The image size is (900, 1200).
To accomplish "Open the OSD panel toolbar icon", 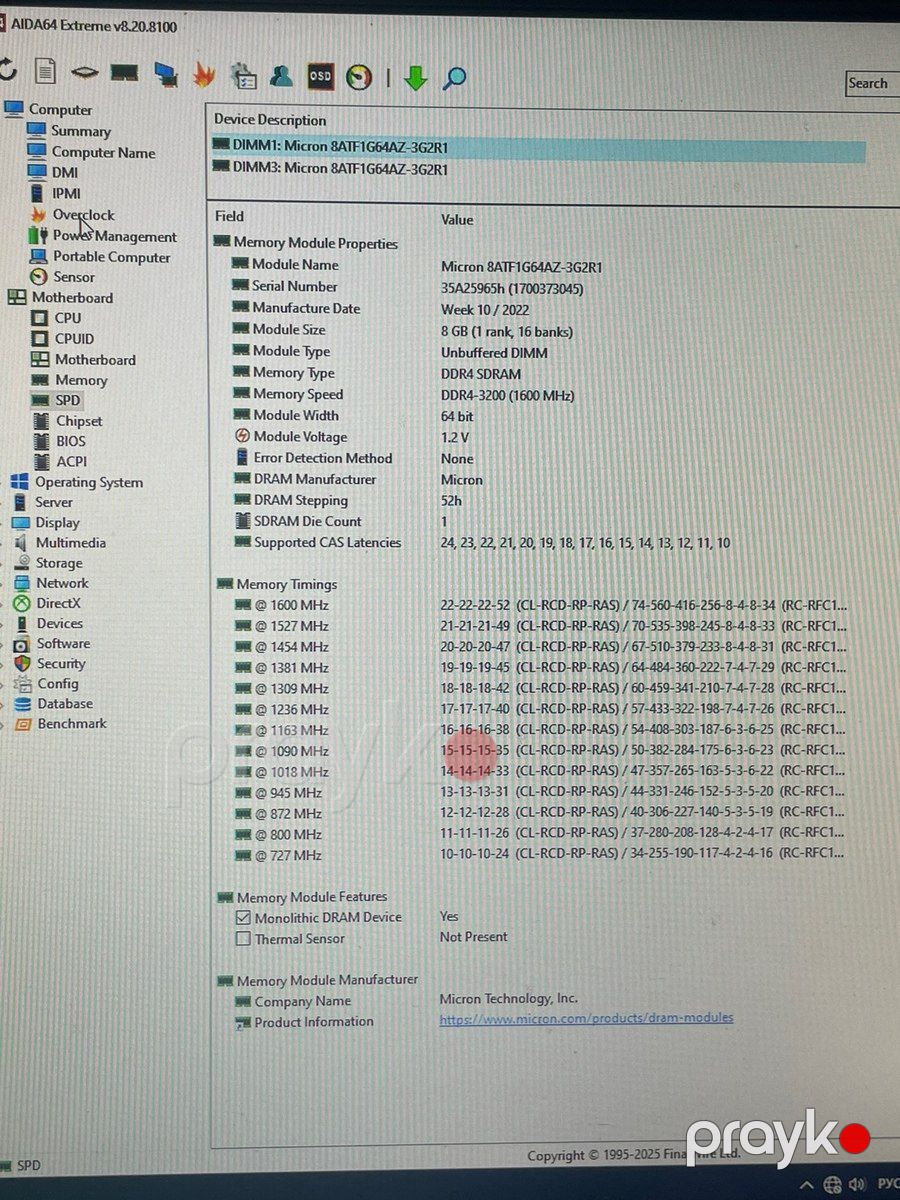I will (x=320, y=75).
